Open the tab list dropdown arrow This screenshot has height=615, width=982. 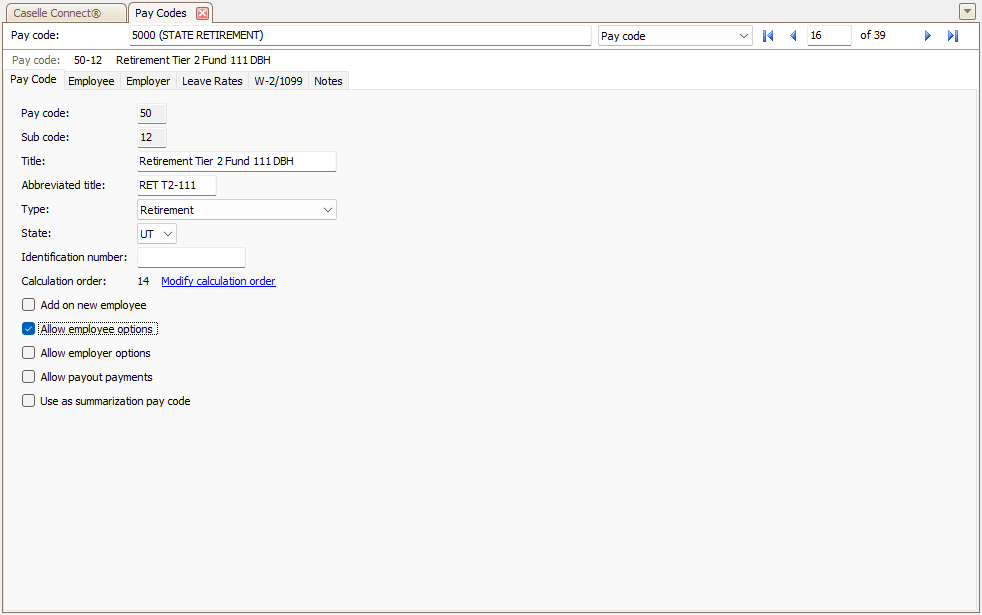(967, 12)
